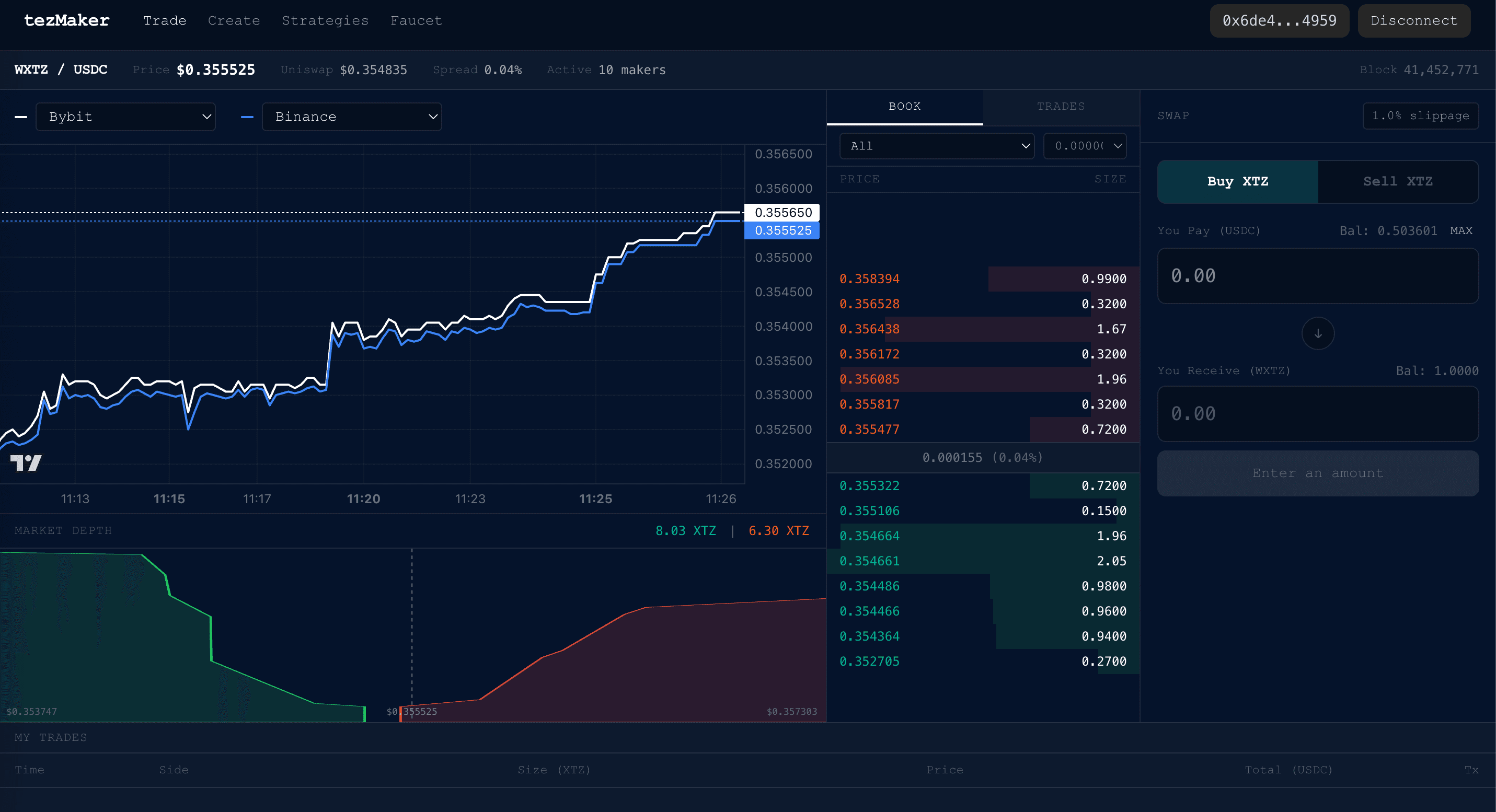Click wallet address 0x6de4...4959
The height and width of the screenshot is (812, 1496).
click(1280, 21)
